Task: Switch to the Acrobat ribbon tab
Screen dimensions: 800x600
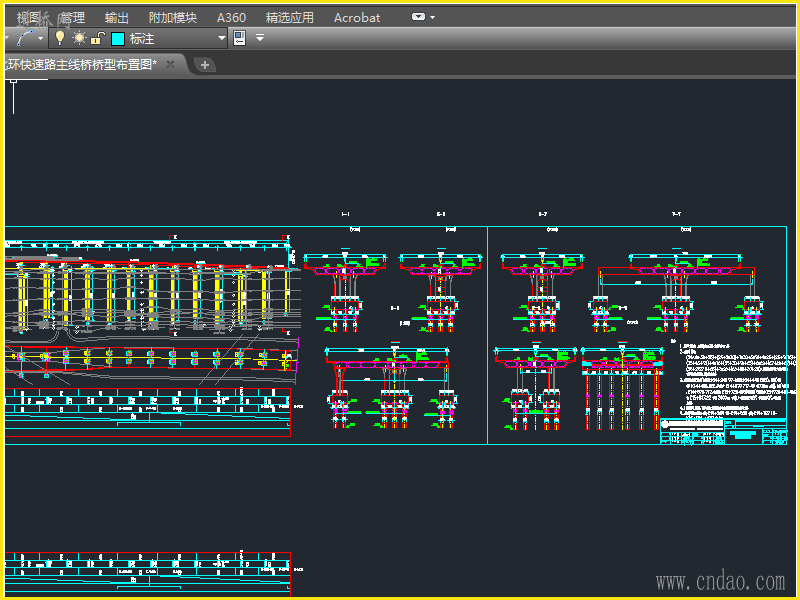Action: [x=357, y=17]
